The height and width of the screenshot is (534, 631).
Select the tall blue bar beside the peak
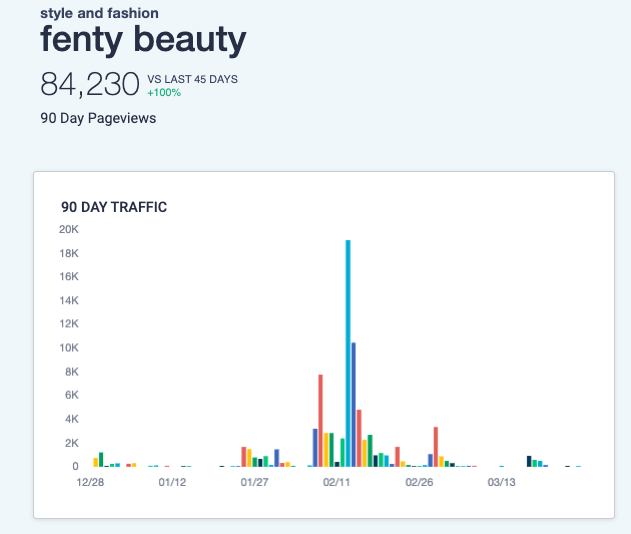point(353,404)
